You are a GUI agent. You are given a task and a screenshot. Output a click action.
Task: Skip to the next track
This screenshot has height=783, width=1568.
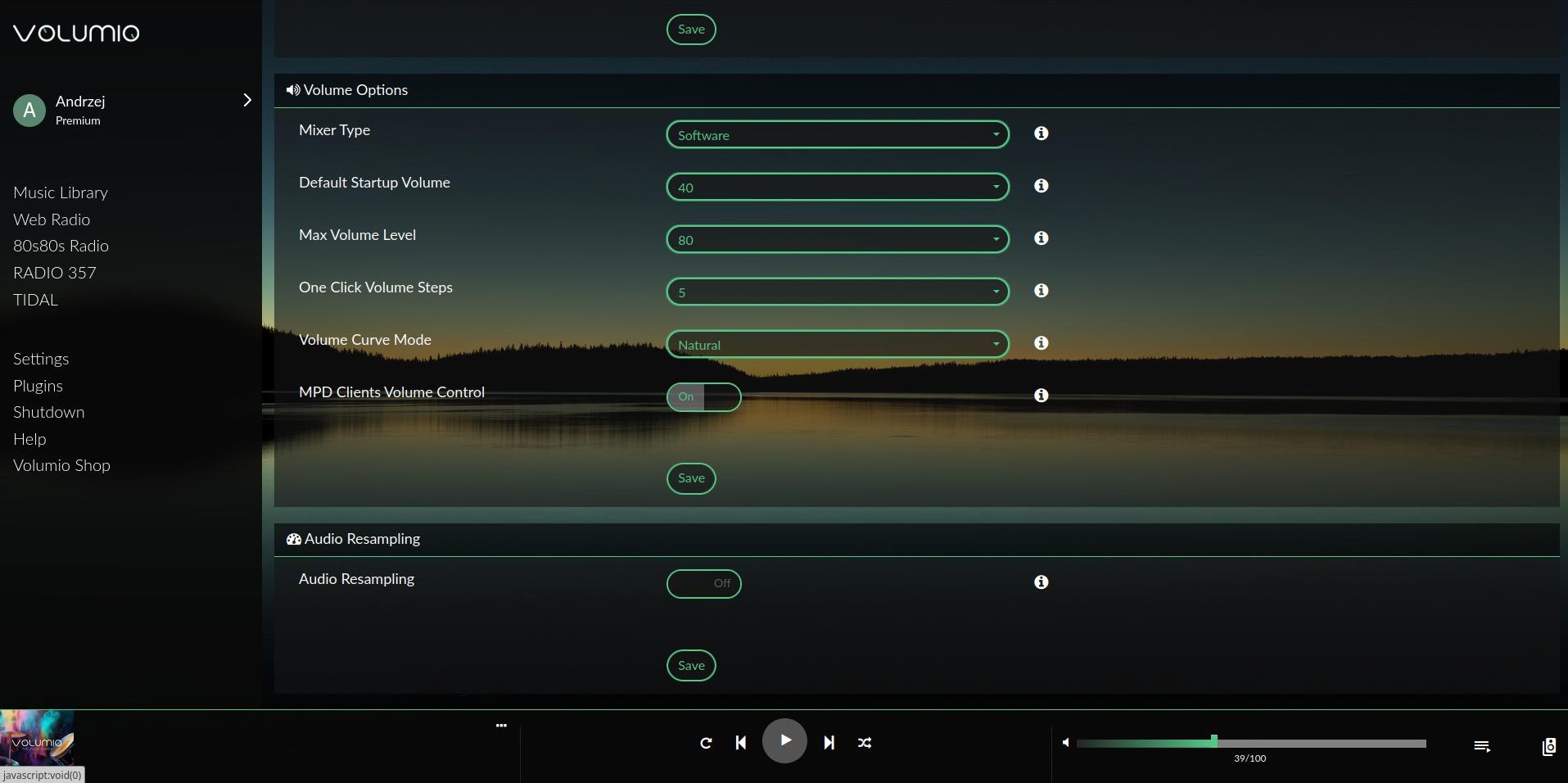(x=829, y=743)
